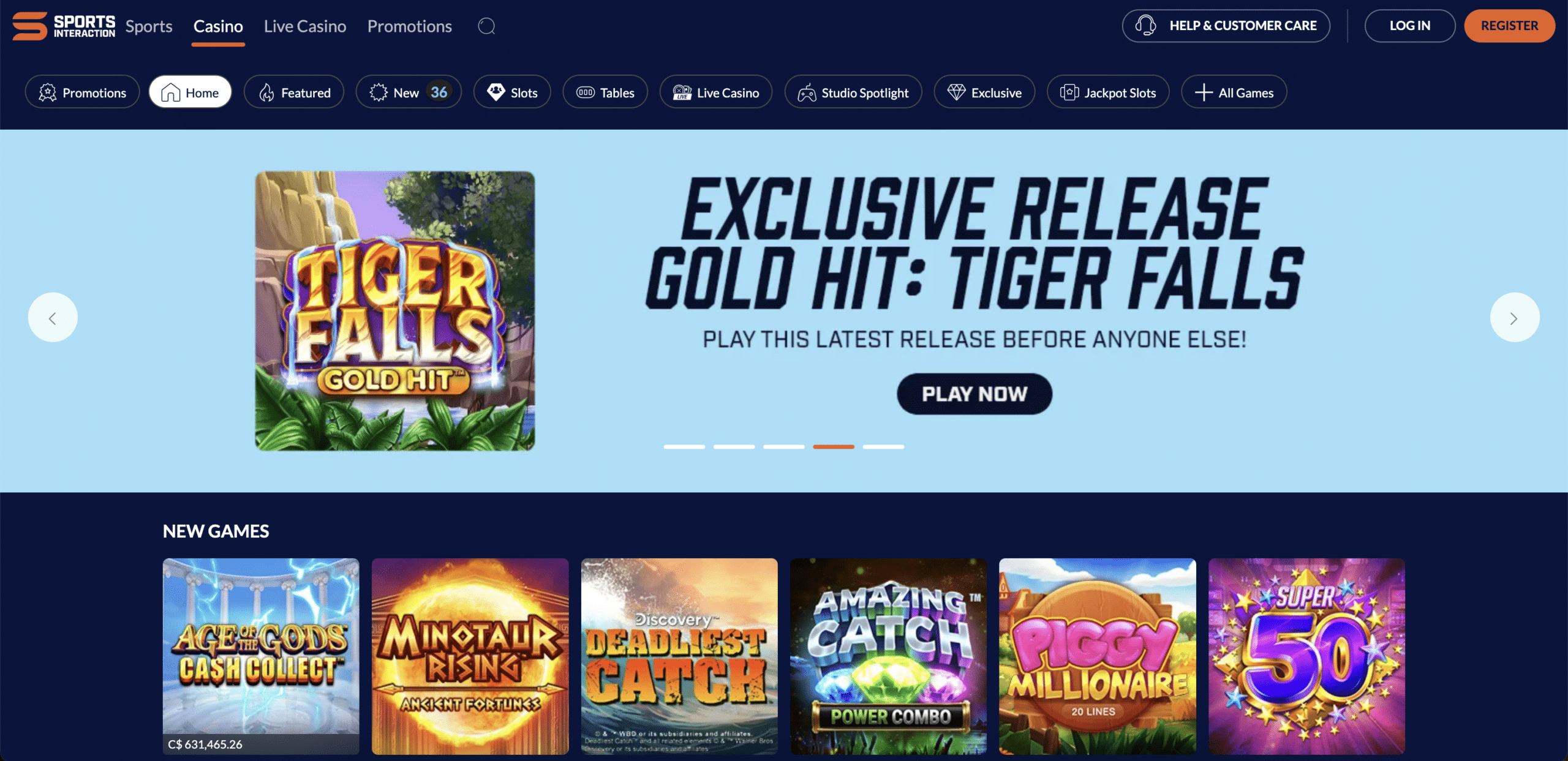Image resolution: width=1568 pixels, height=761 pixels.
Task: Go to previous banner slide arrow
Action: [x=53, y=318]
